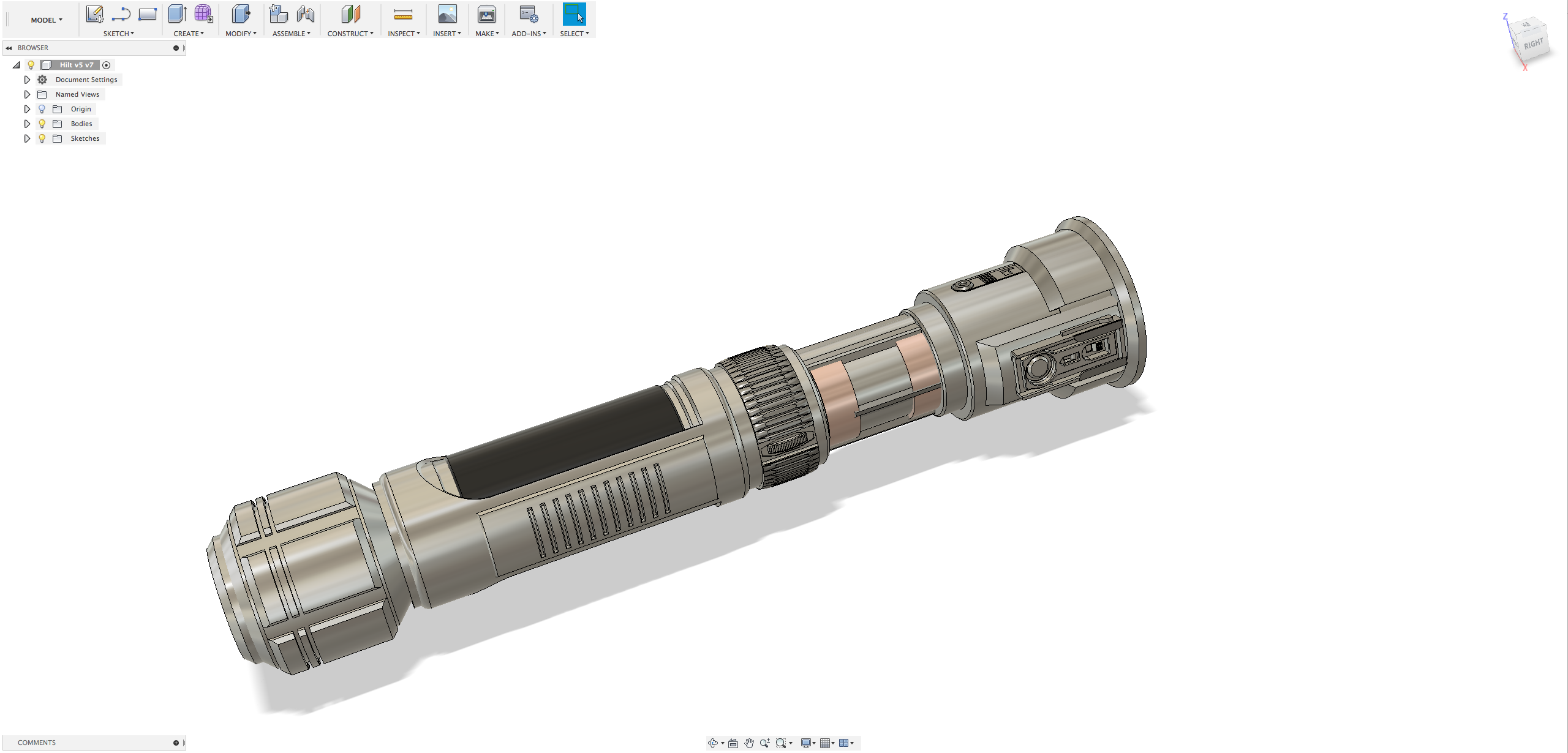Expand the Sketches folder
The width and height of the screenshot is (1568, 753).
pyautogui.click(x=27, y=138)
